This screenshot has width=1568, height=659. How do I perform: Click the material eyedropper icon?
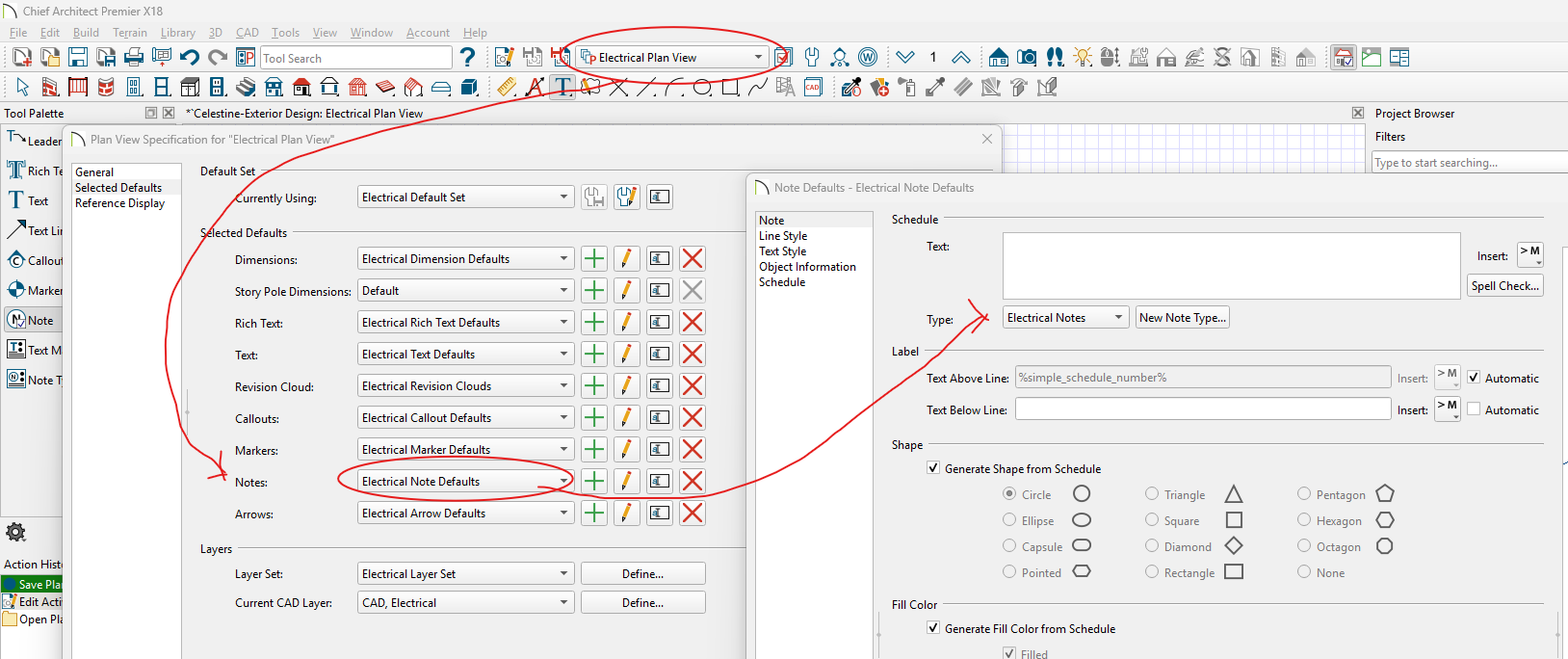click(851, 88)
